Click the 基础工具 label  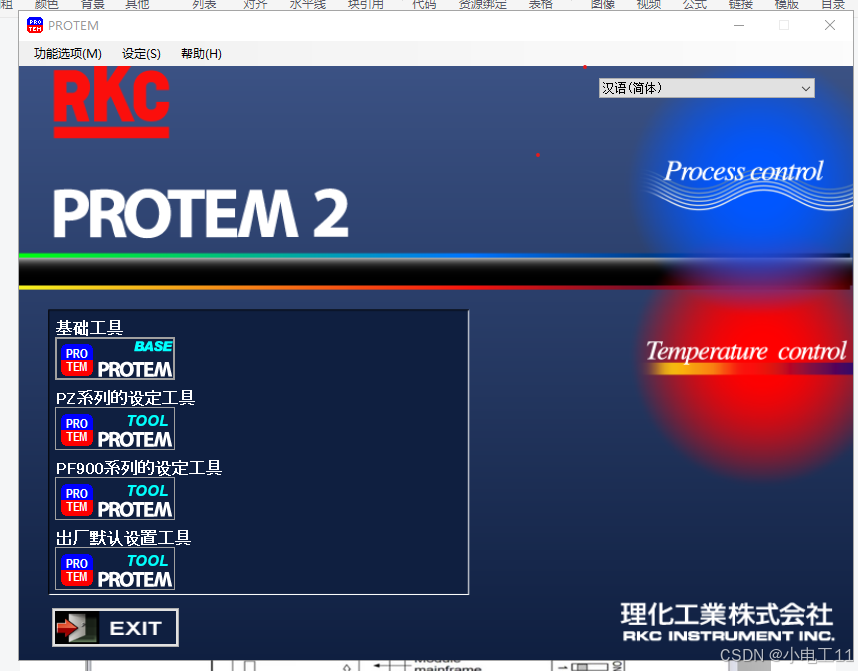pyautogui.click(x=89, y=328)
